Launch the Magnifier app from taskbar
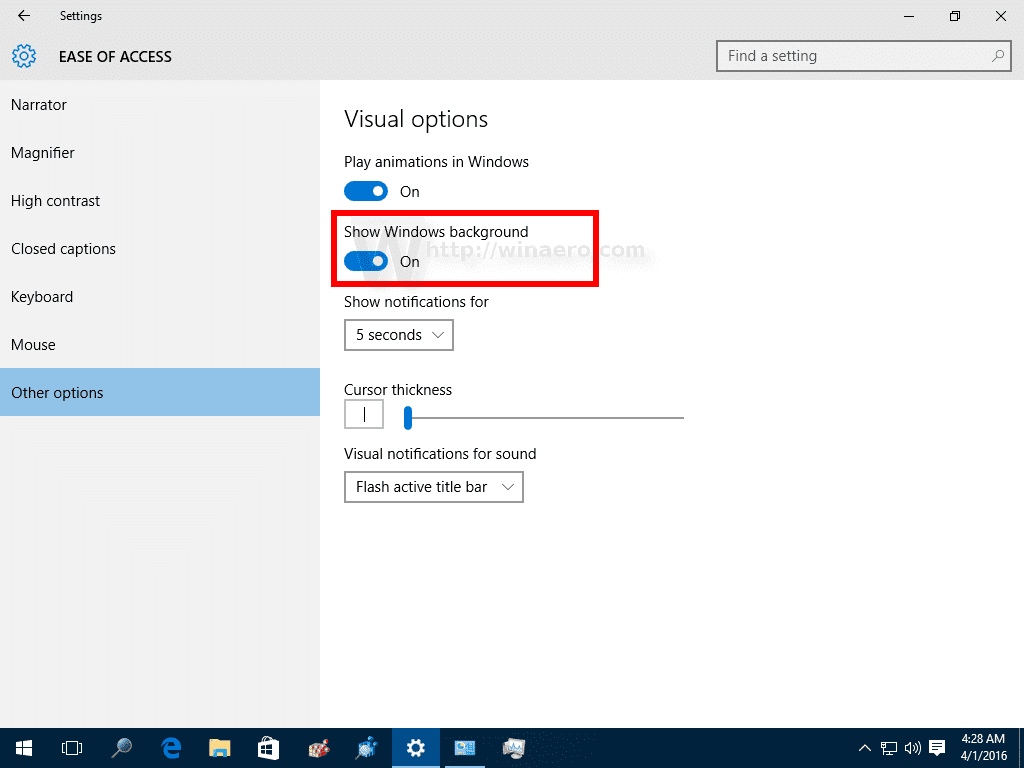This screenshot has width=1024, height=768. tap(121, 748)
